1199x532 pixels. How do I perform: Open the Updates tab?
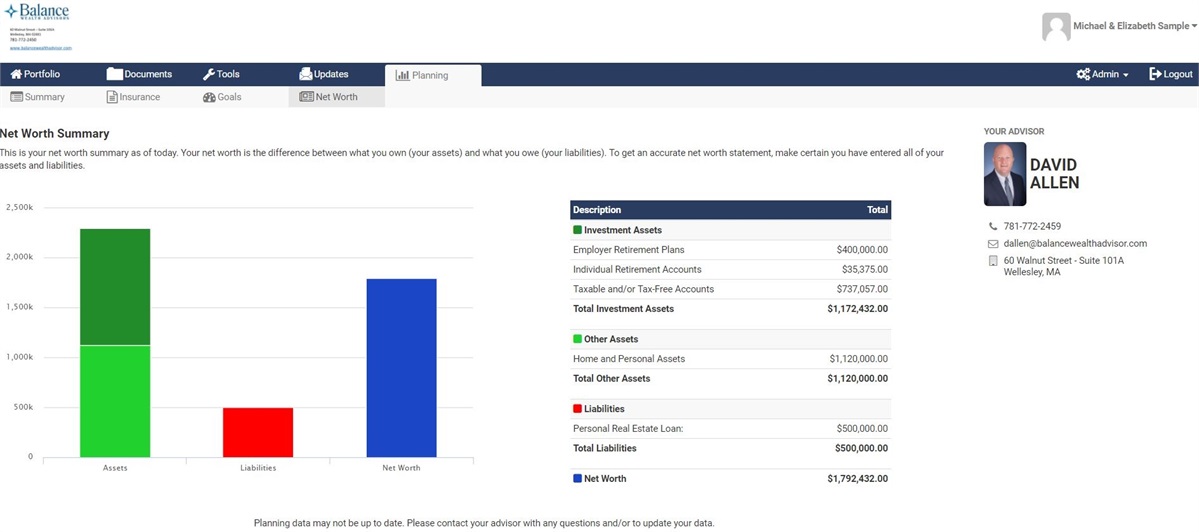click(323, 74)
